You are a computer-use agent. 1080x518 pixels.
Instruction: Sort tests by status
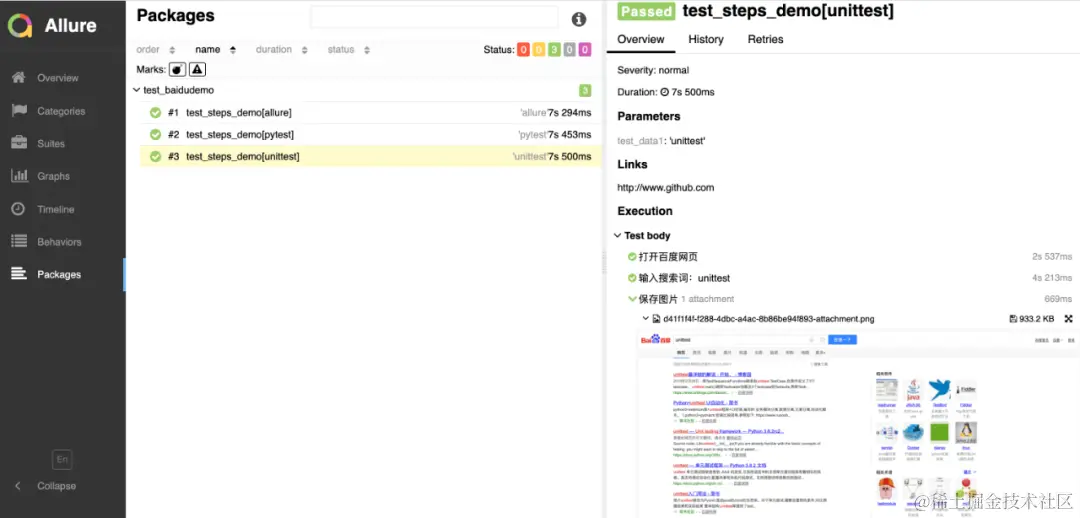[349, 50]
